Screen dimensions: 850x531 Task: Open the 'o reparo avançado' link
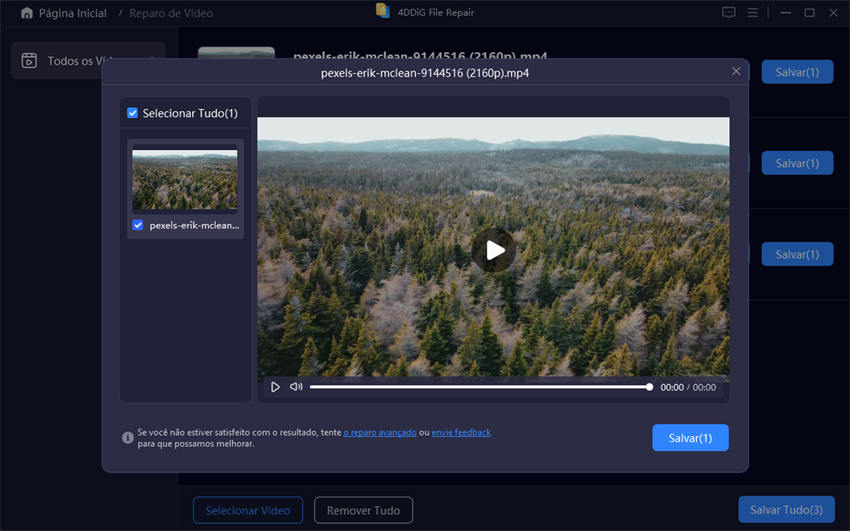pyautogui.click(x=380, y=433)
